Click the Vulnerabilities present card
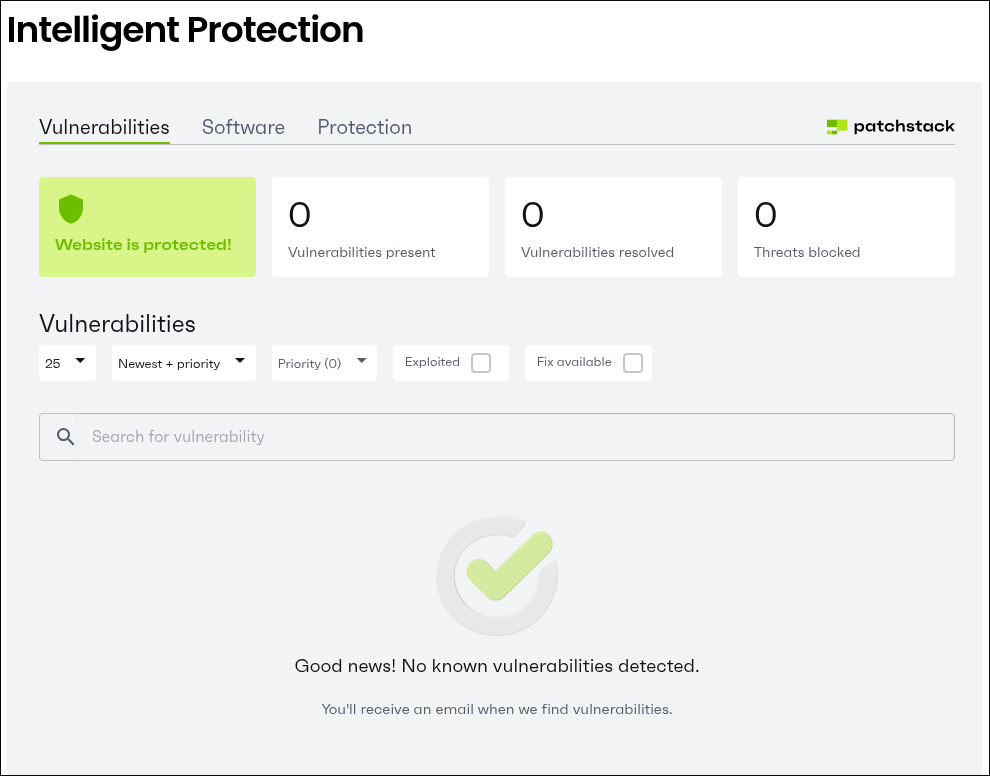This screenshot has height=776, width=990. pyautogui.click(x=380, y=227)
